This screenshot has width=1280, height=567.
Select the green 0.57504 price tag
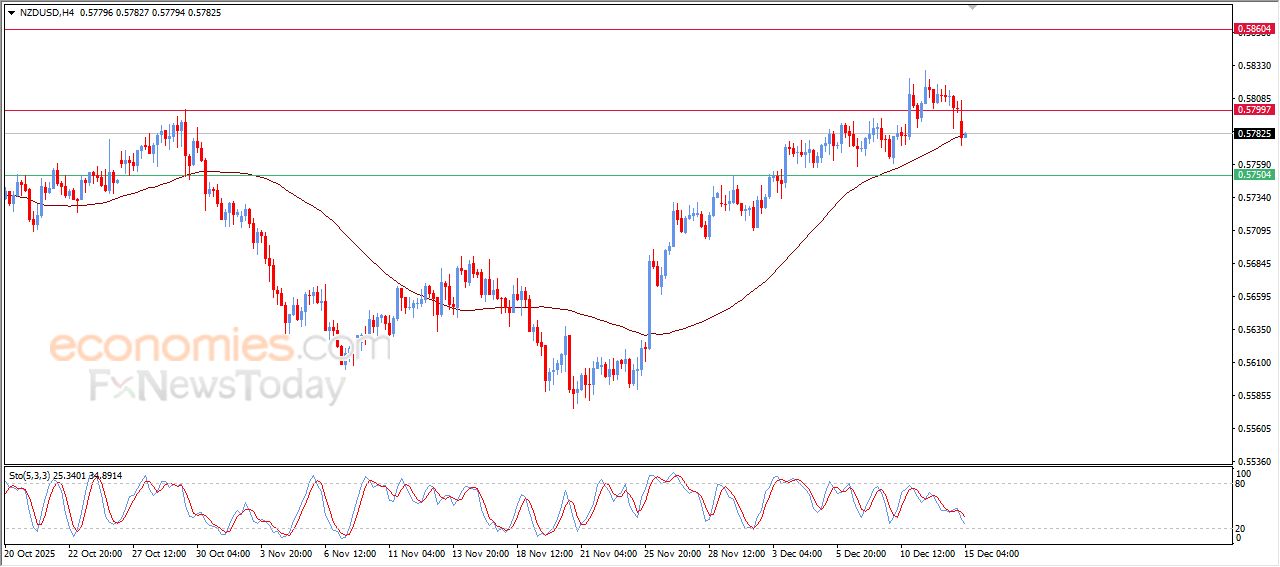pos(1254,175)
